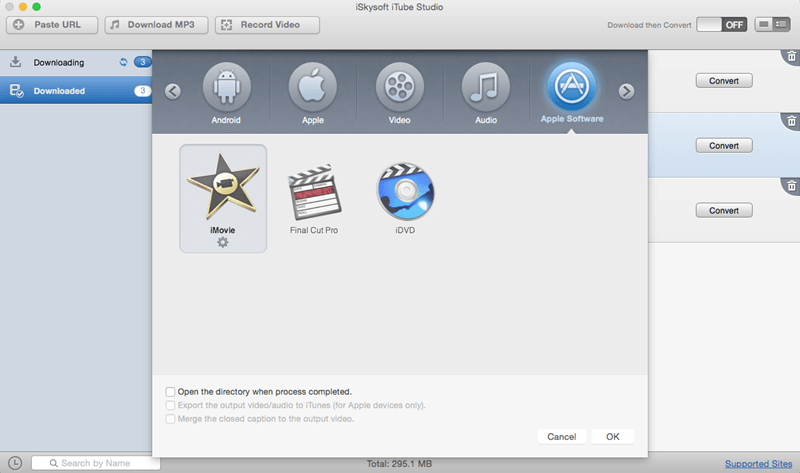Click the Record Video button
The height and width of the screenshot is (473, 800).
267,24
